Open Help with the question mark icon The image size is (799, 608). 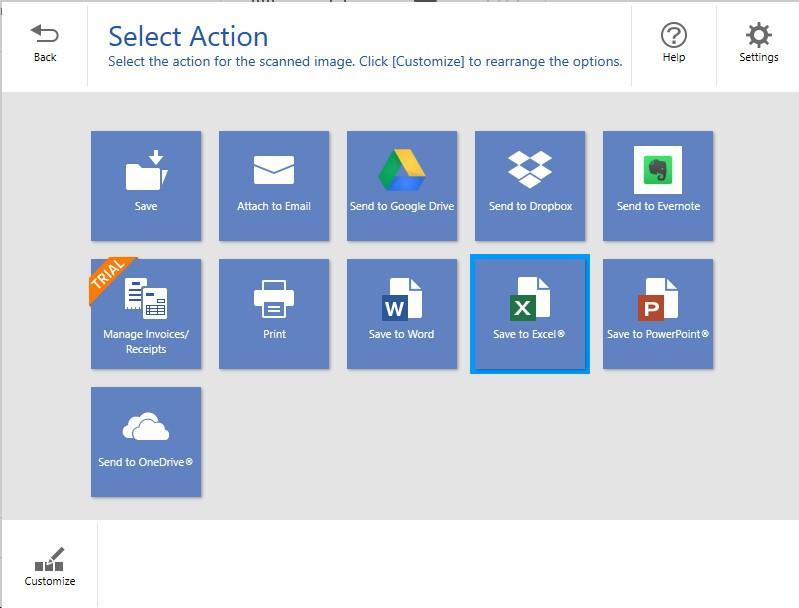point(674,43)
